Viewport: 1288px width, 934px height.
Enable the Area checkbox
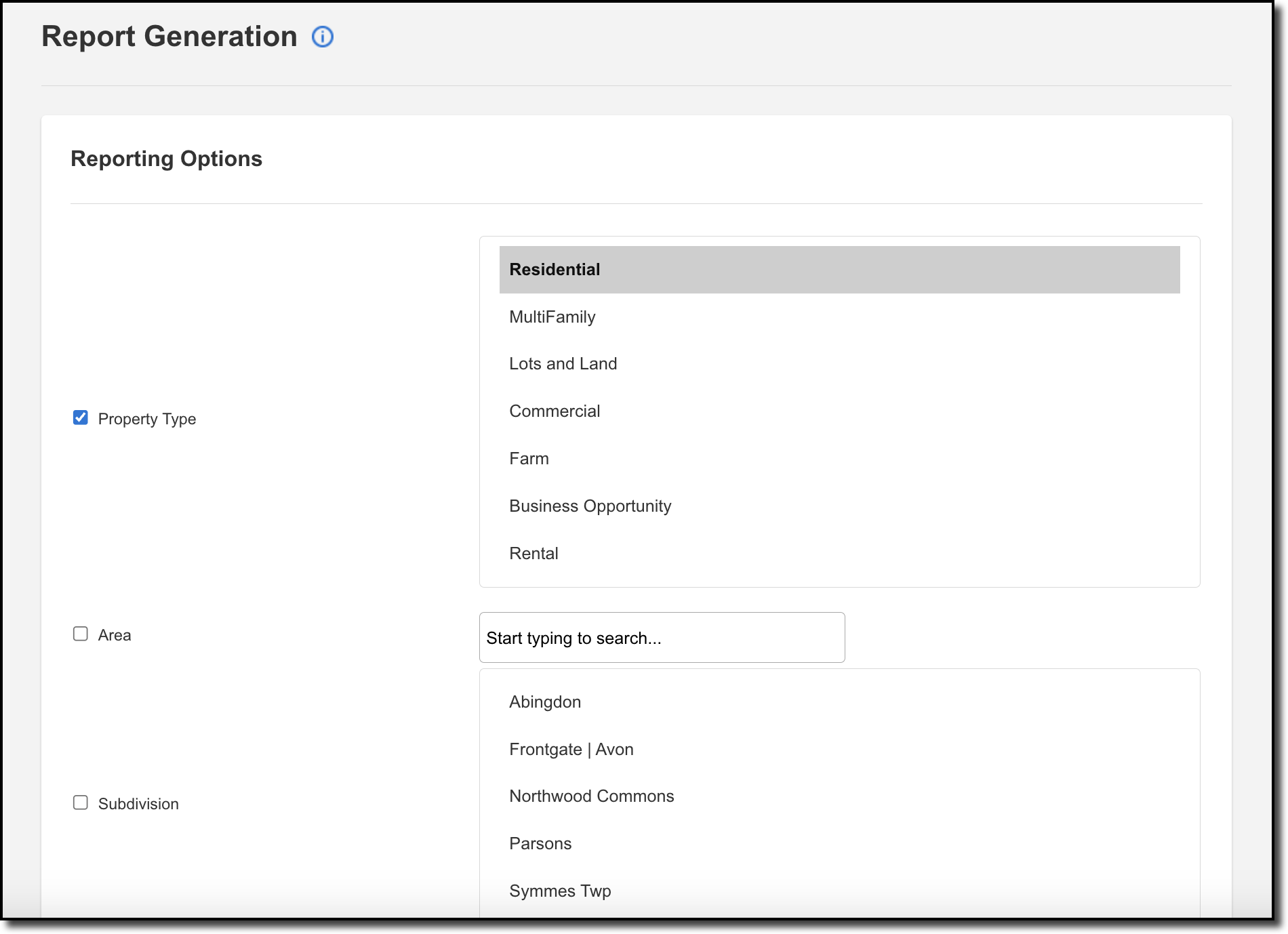coord(81,634)
